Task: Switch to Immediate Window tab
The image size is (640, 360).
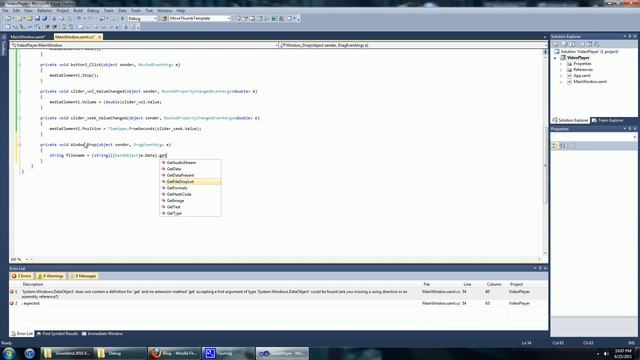Action: pos(102,334)
